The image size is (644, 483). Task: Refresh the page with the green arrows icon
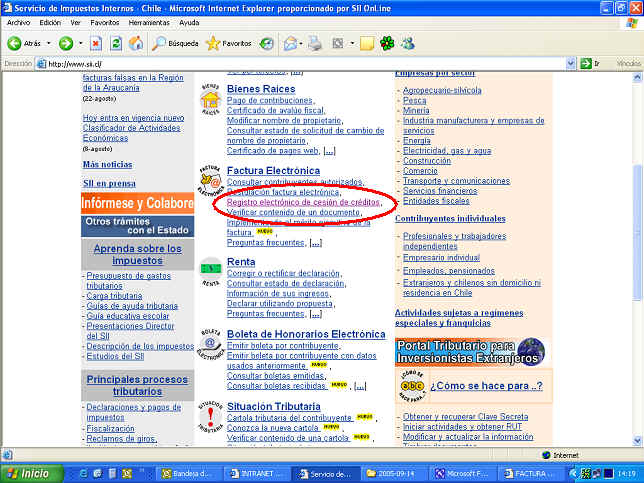point(116,43)
